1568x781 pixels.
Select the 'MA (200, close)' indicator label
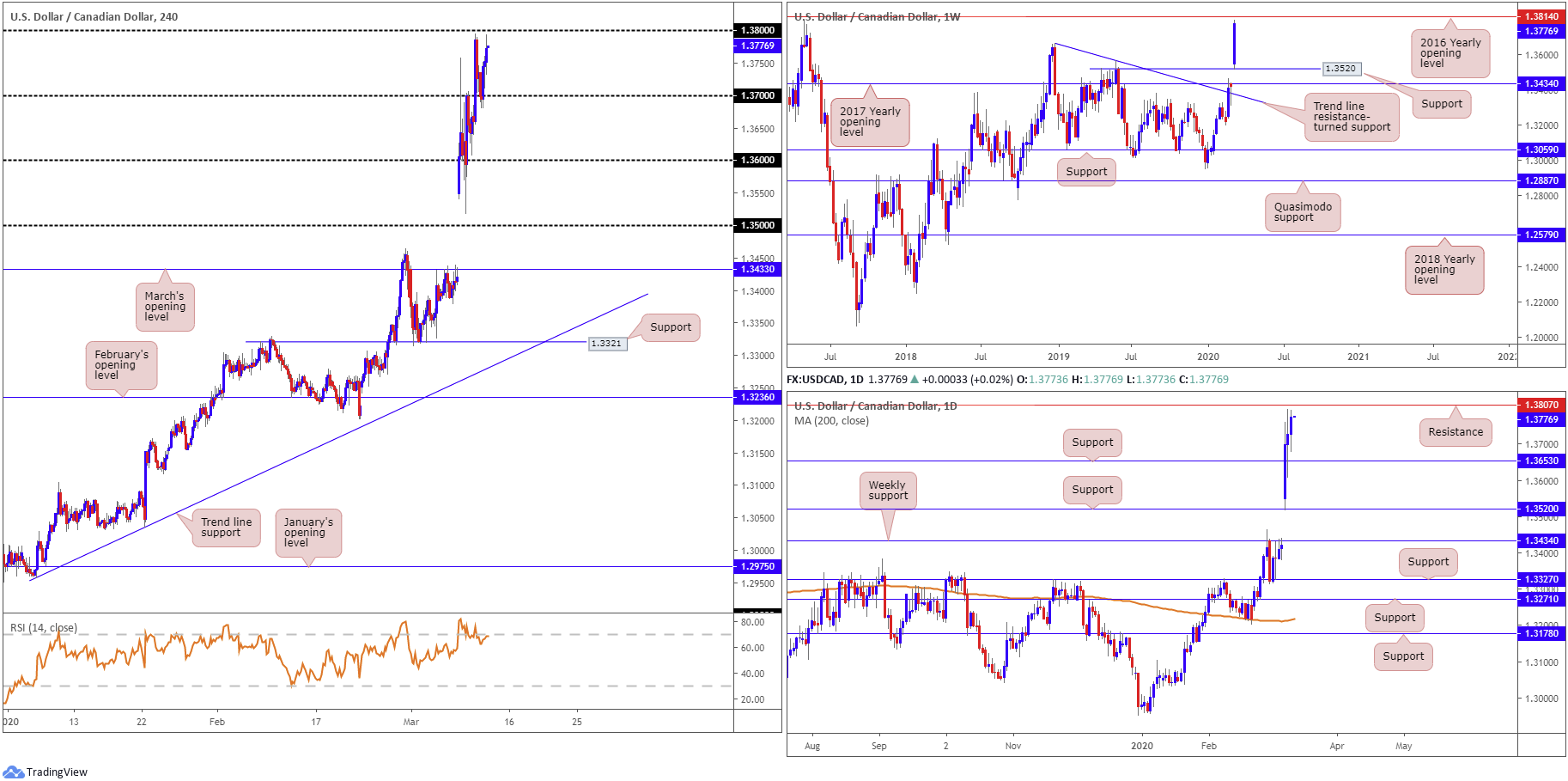click(831, 421)
